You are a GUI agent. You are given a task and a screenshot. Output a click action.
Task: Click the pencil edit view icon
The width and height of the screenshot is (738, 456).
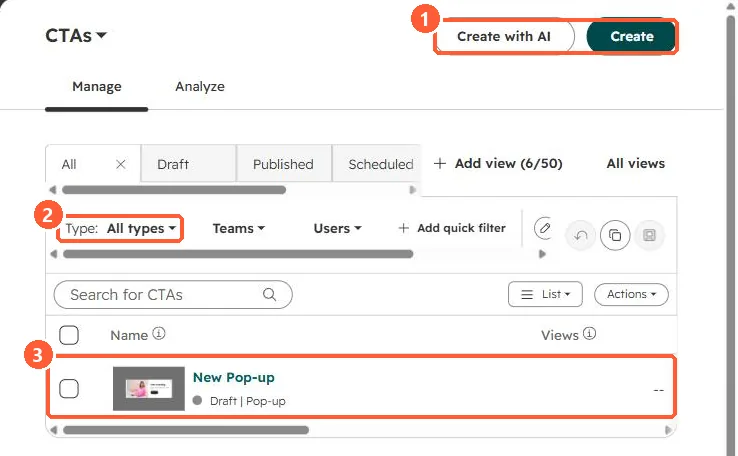coord(544,228)
